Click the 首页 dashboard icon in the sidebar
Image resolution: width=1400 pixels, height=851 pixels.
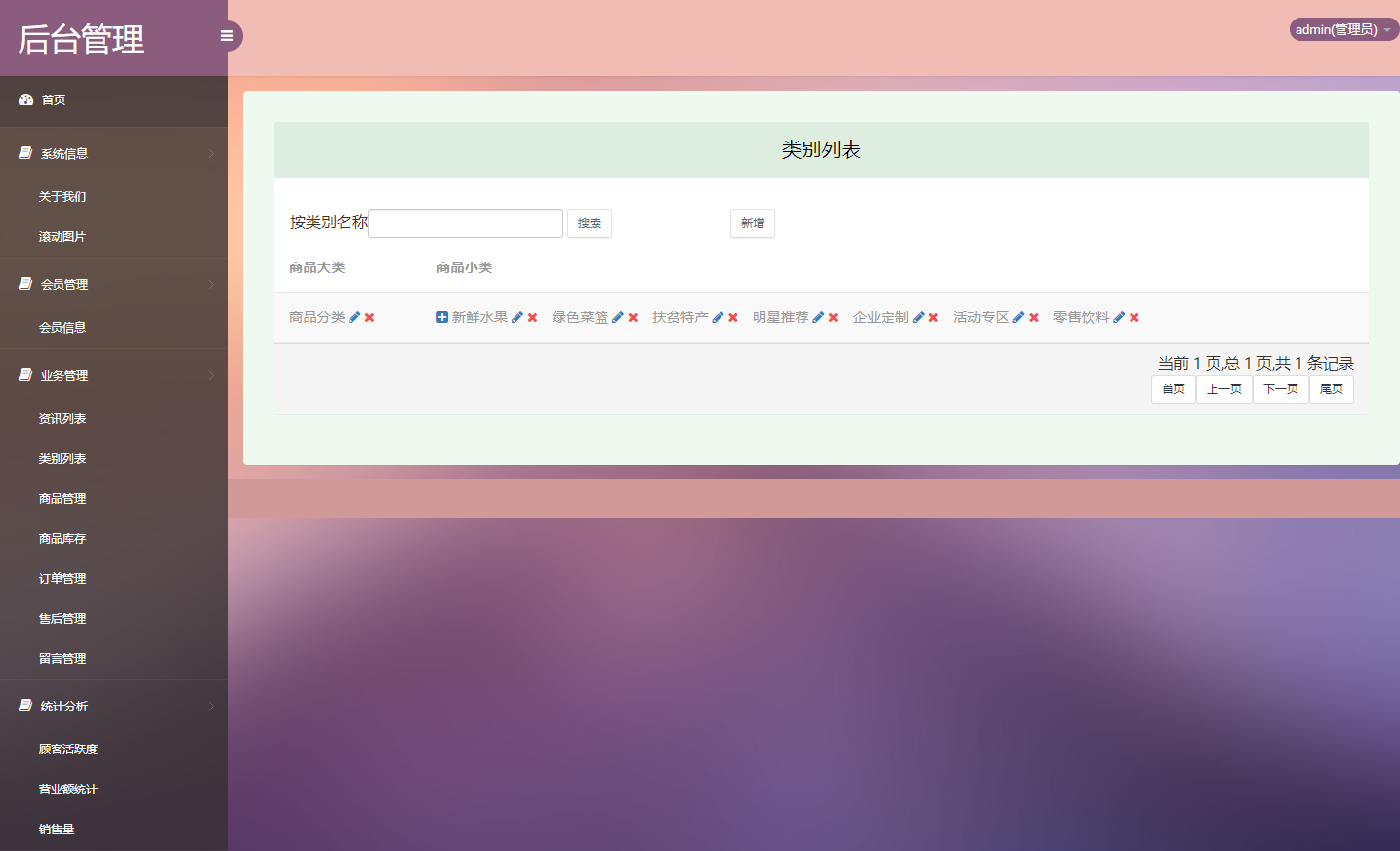(x=23, y=99)
